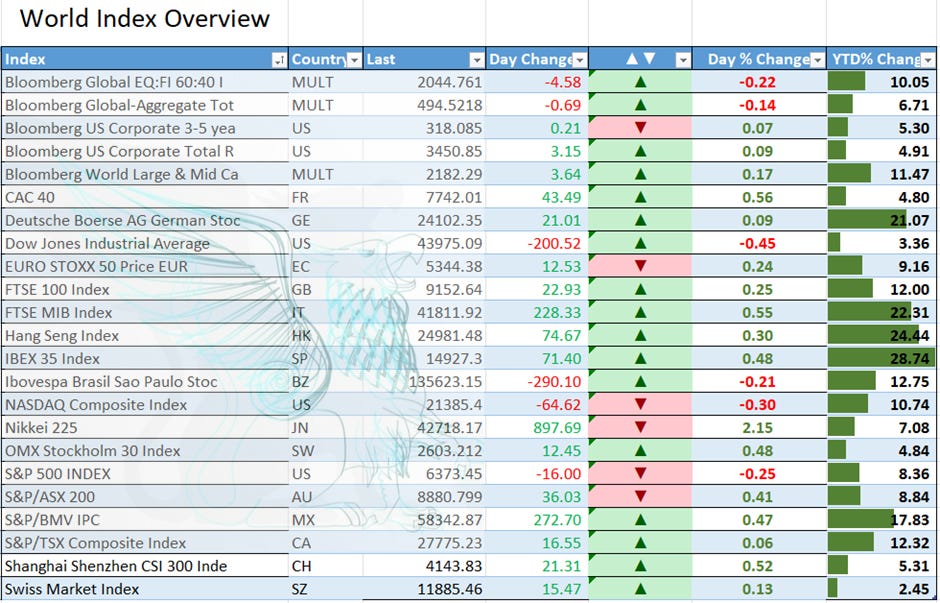Select the Dow Jones Industrial Average cell
940x603 pixels.
pos(144,243)
